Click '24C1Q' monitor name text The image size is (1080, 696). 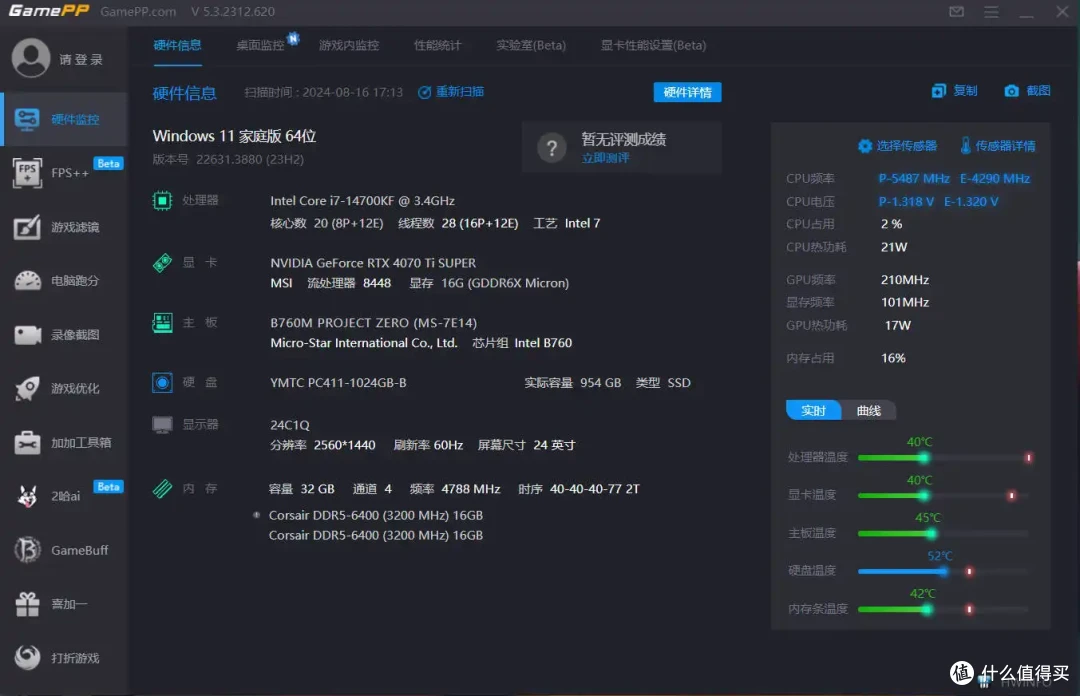pyautogui.click(x=290, y=425)
